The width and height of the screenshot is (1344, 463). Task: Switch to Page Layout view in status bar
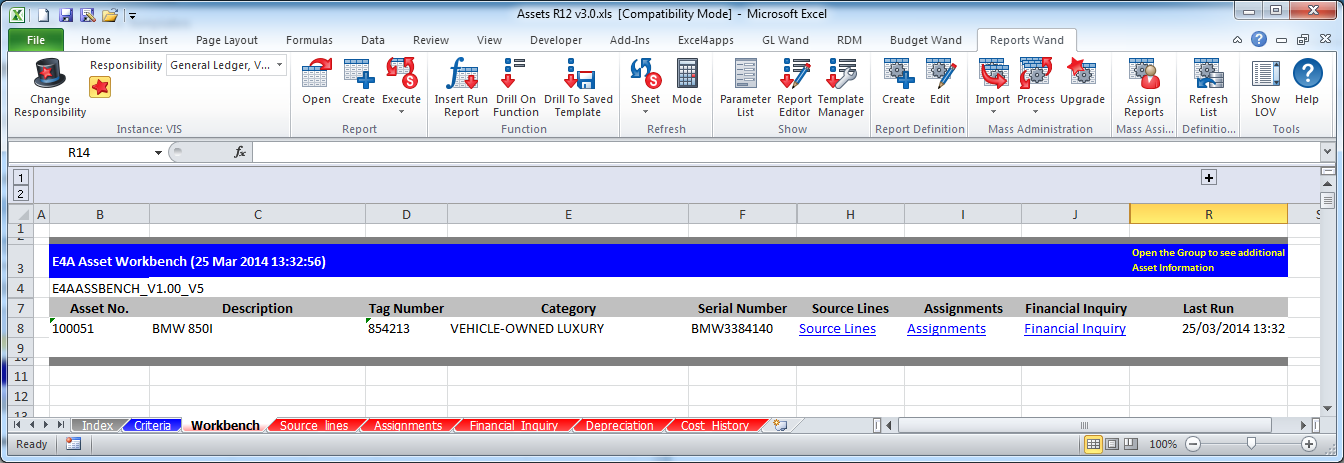click(1112, 444)
